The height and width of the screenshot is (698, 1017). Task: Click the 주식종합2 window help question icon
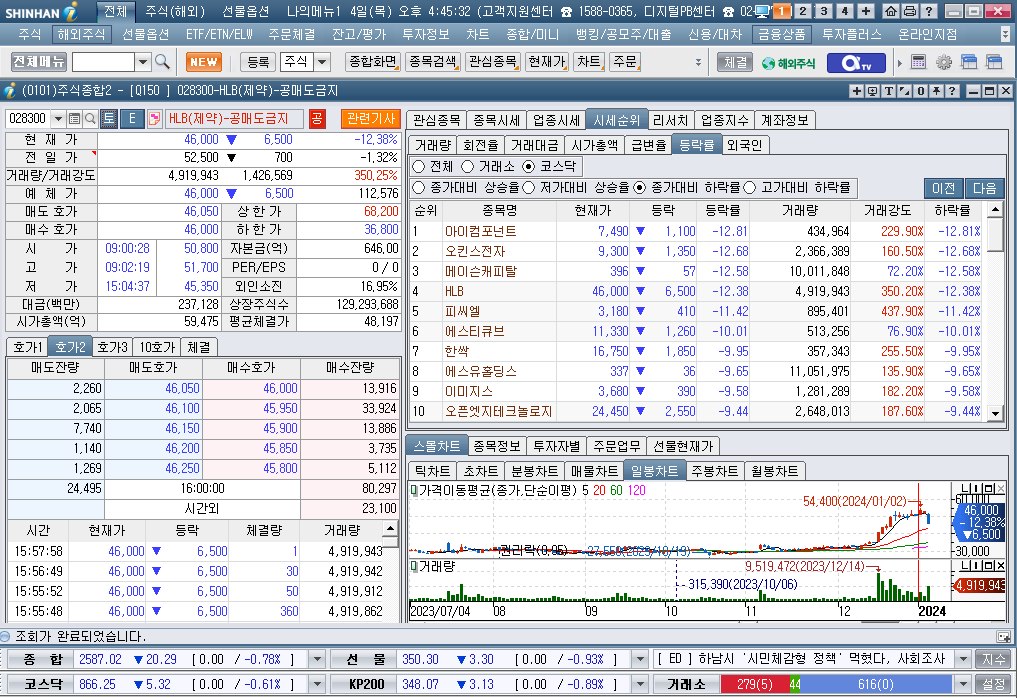click(951, 91)
